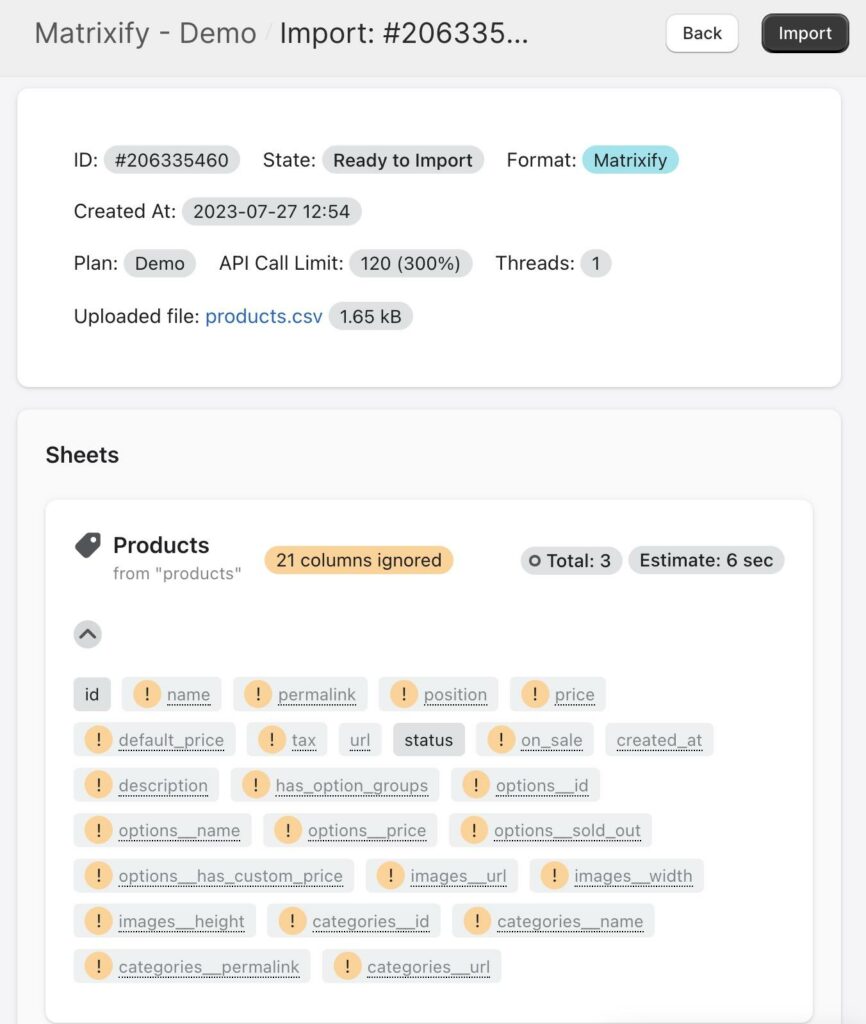866x1024 pixels.
Task: Click the Matrixify format badge
Action: click(x=630, y=160)
